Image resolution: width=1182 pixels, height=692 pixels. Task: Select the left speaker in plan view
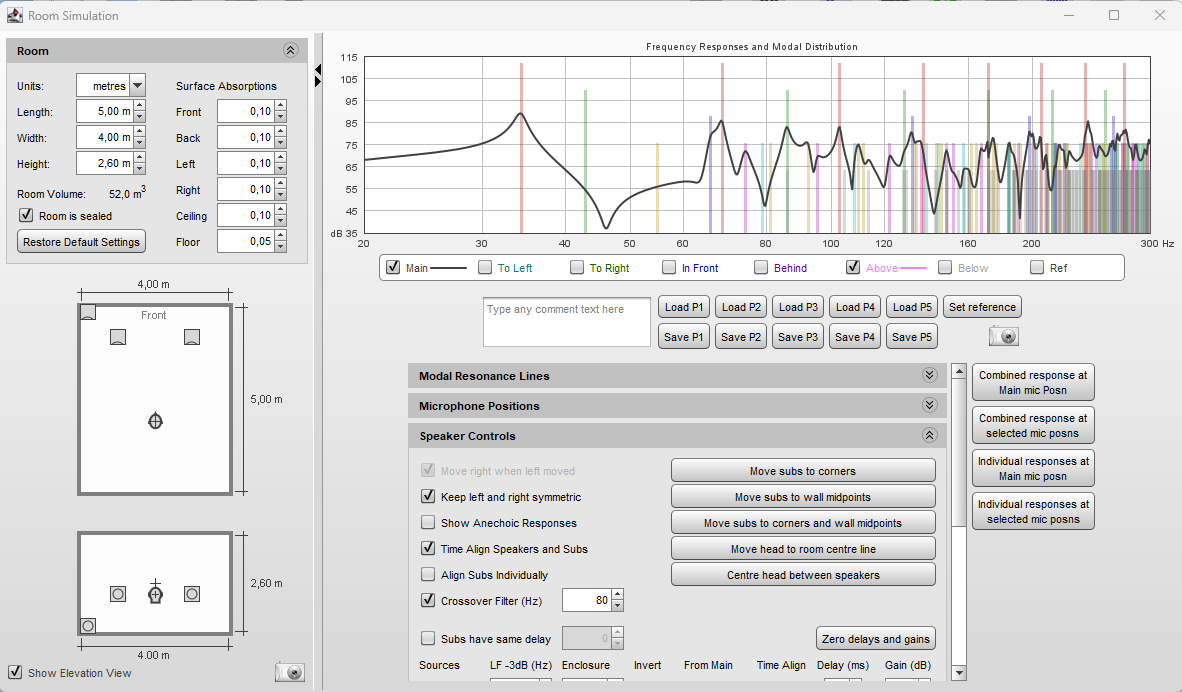tap(118, 337)
